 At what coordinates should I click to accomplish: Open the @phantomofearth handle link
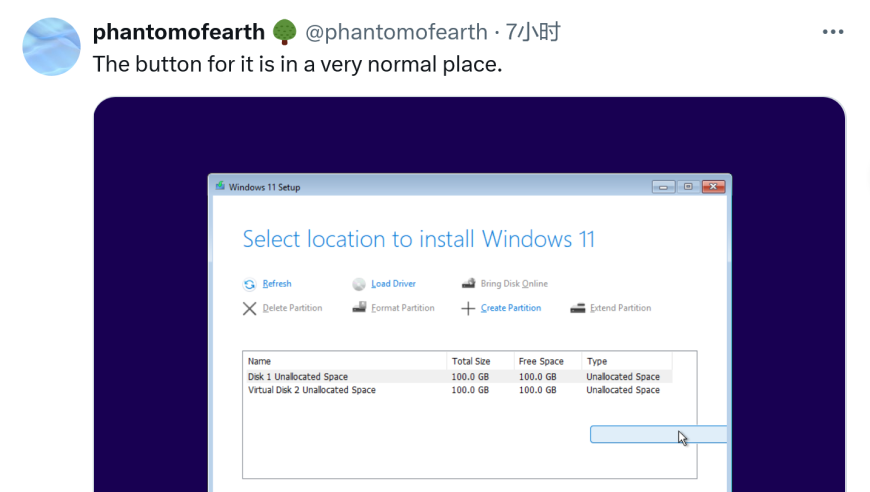pos(396,32)
